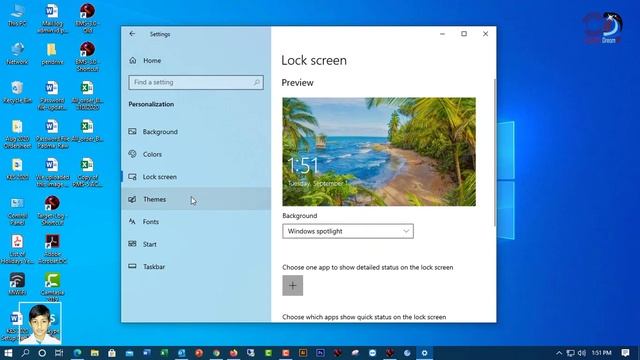Open Firefox from the taskbar

pyautogui.click(x=233, y=353)
